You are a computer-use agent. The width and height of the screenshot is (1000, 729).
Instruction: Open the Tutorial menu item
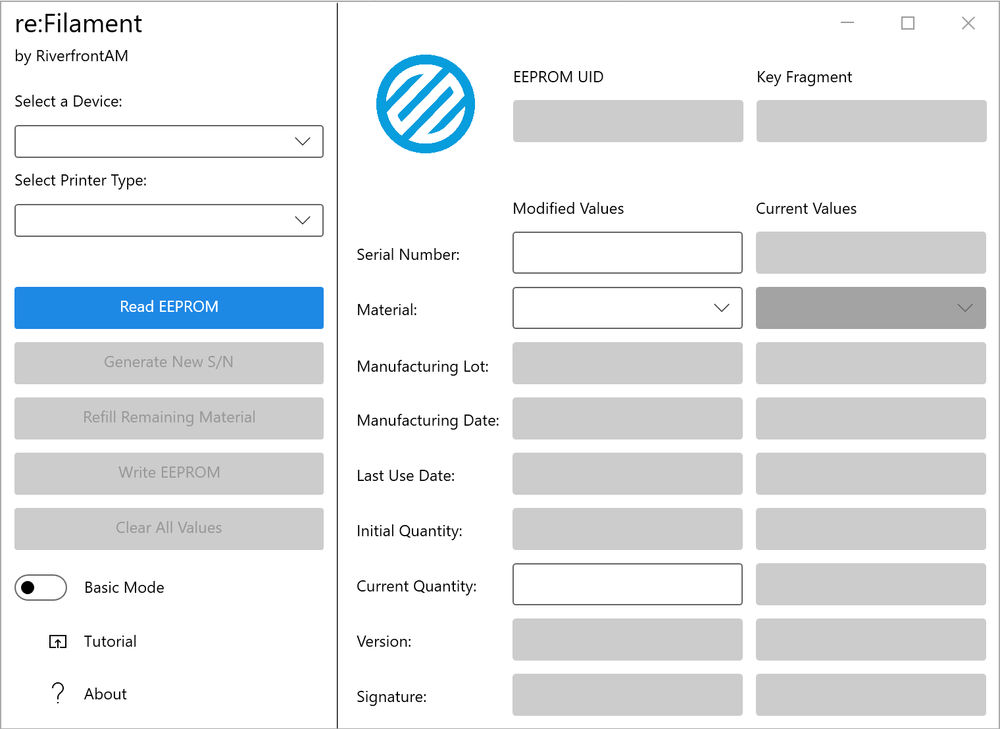coord(110,642)
